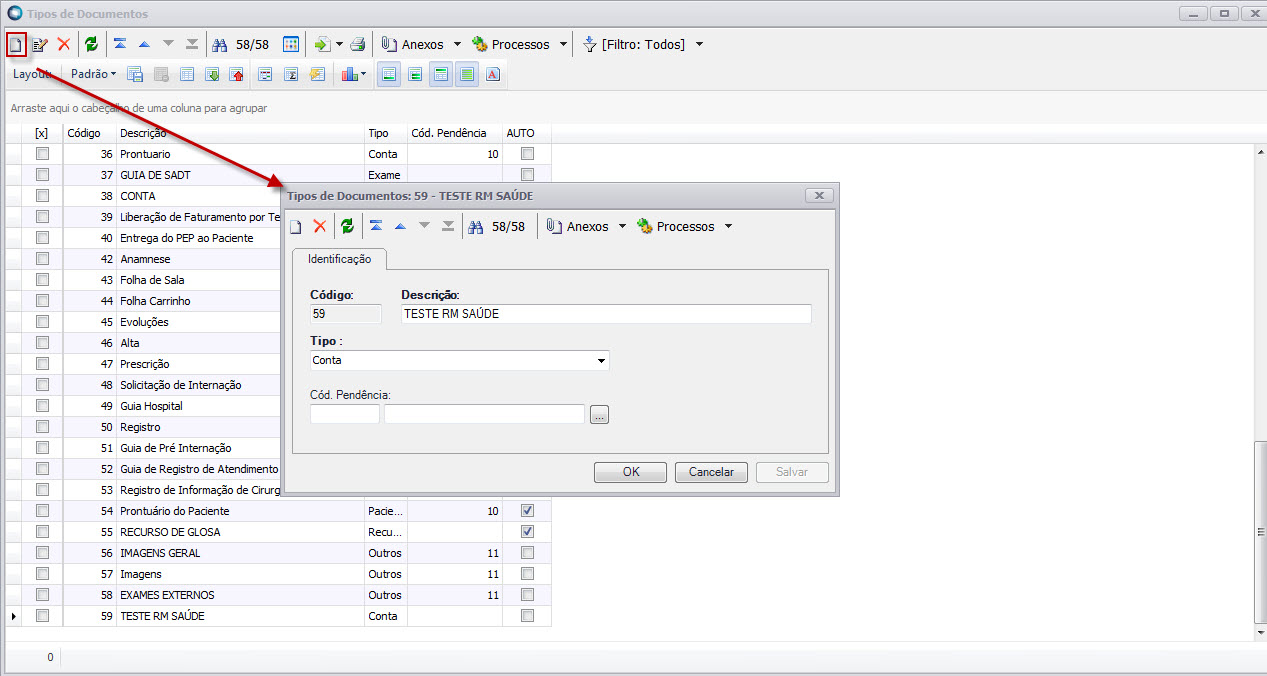Select the row text GUIA DE SADT
The height and width of the screenshot is (676, 1267).
point(155,175)
